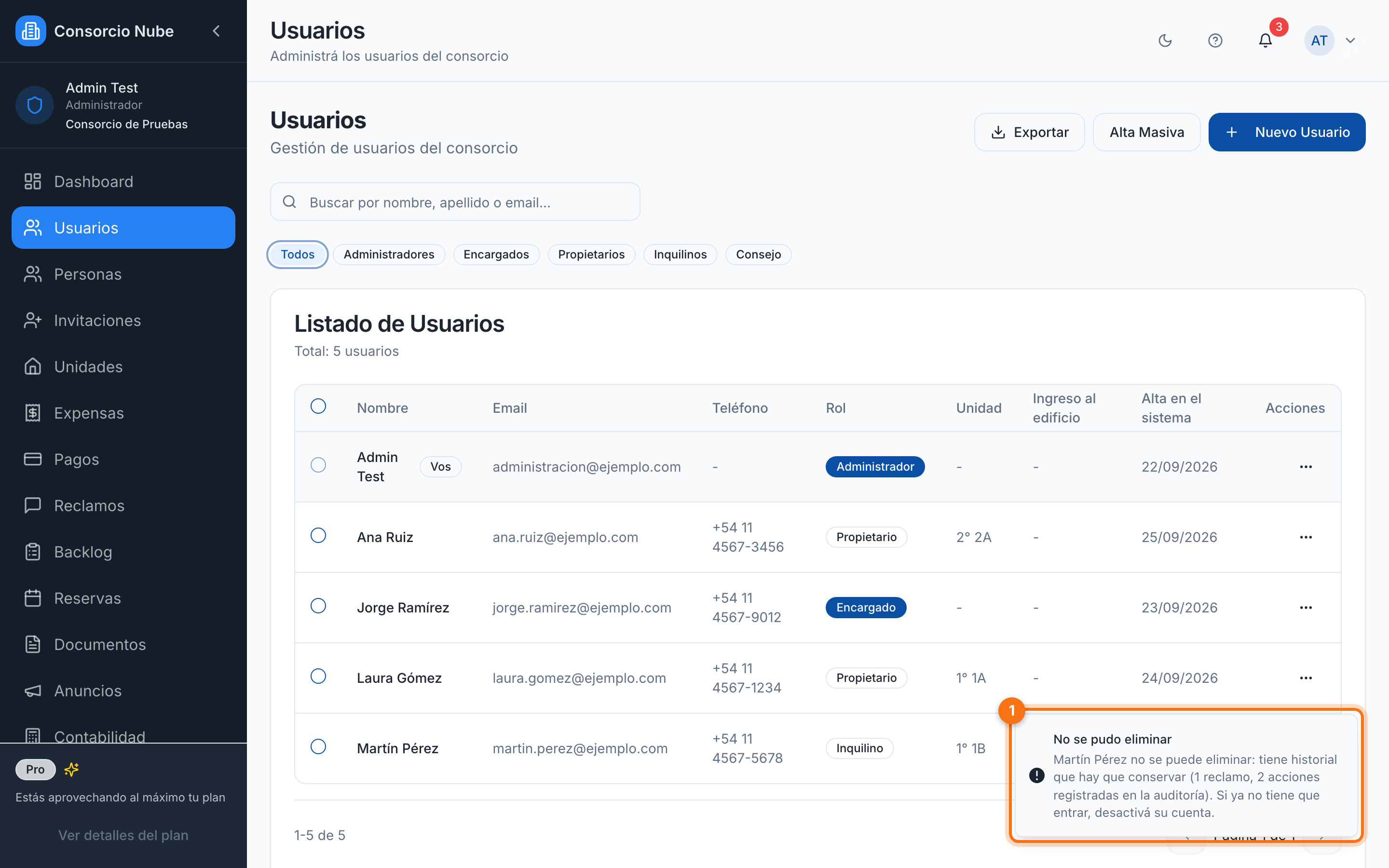
Task: Open actions menu for Ana Ruiz
Action: pos(1306,537)
